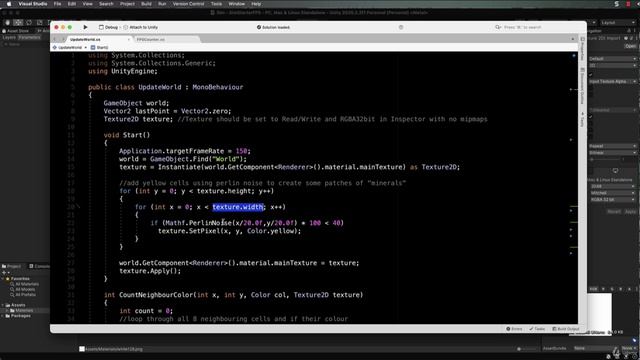Open the Search menu
This screenshot has height=360, width=640.
pos(106,4)
